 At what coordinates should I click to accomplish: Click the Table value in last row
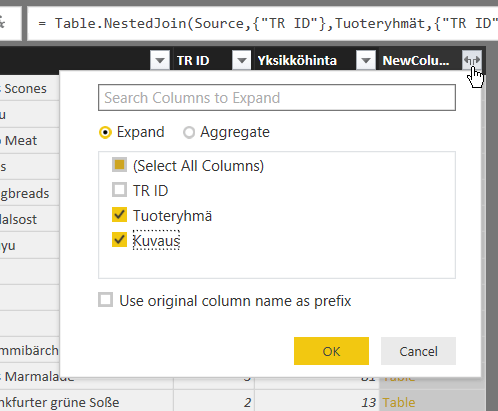(398, 403)
